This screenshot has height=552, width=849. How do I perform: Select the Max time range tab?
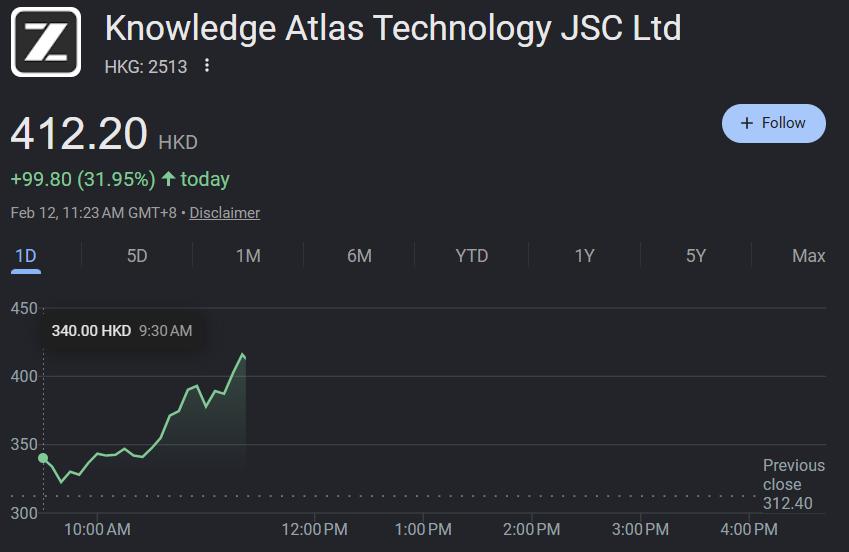(x=808, y=256)
